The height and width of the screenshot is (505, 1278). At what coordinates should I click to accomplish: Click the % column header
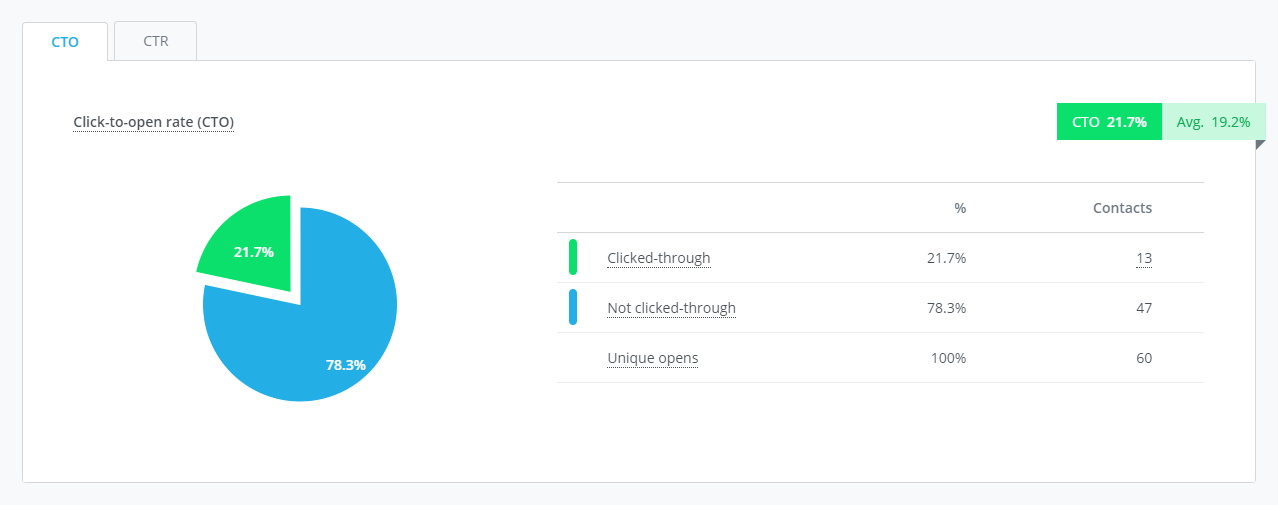[960, 208]
